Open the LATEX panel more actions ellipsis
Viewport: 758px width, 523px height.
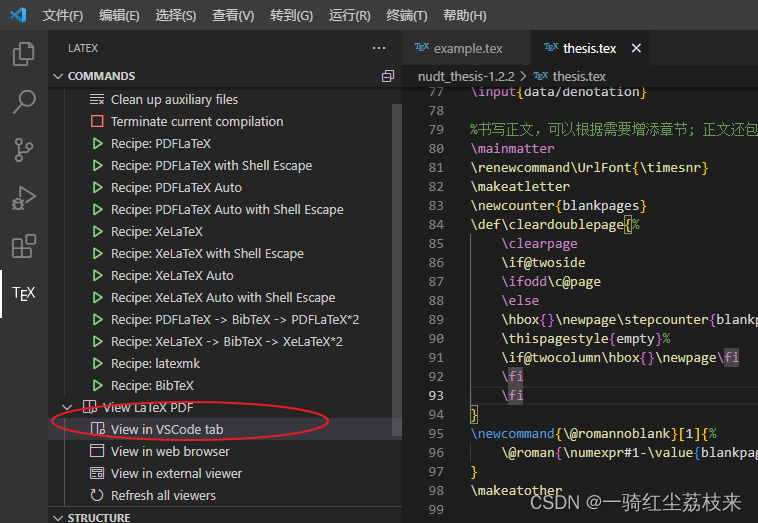click(x=379, y=48)
